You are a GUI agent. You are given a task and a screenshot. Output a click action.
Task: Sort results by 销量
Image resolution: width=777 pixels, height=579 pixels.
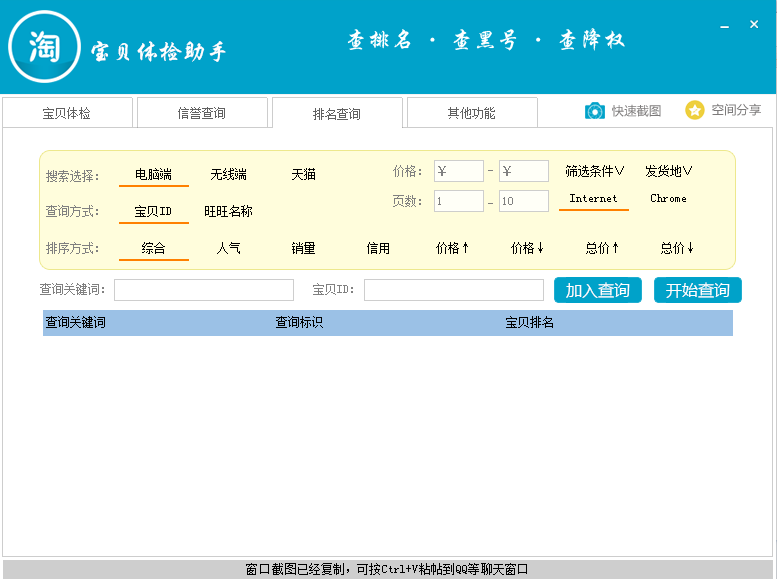click(x=303, y=248)
